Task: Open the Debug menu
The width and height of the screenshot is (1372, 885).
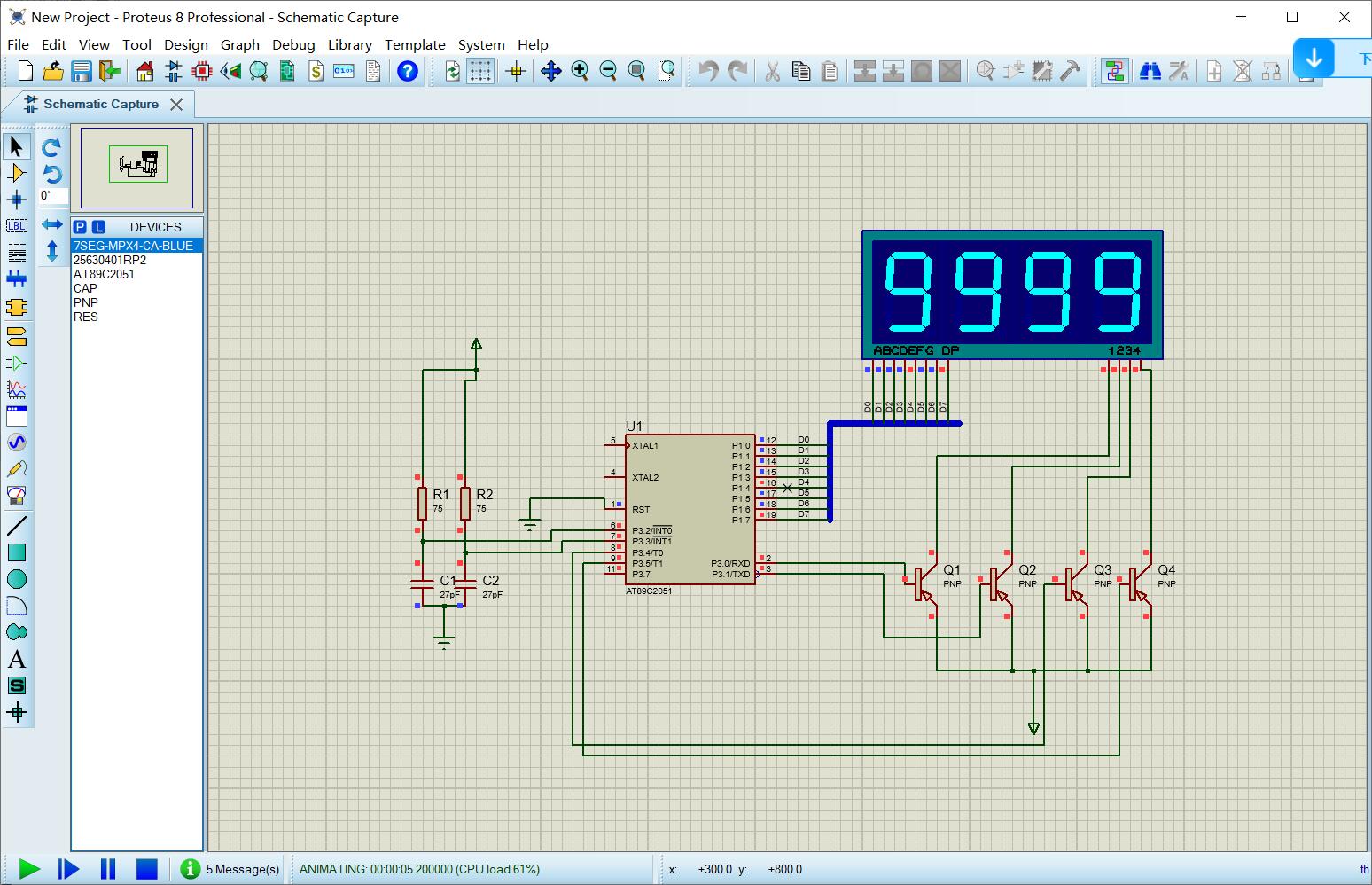Action: click(293, 44)
